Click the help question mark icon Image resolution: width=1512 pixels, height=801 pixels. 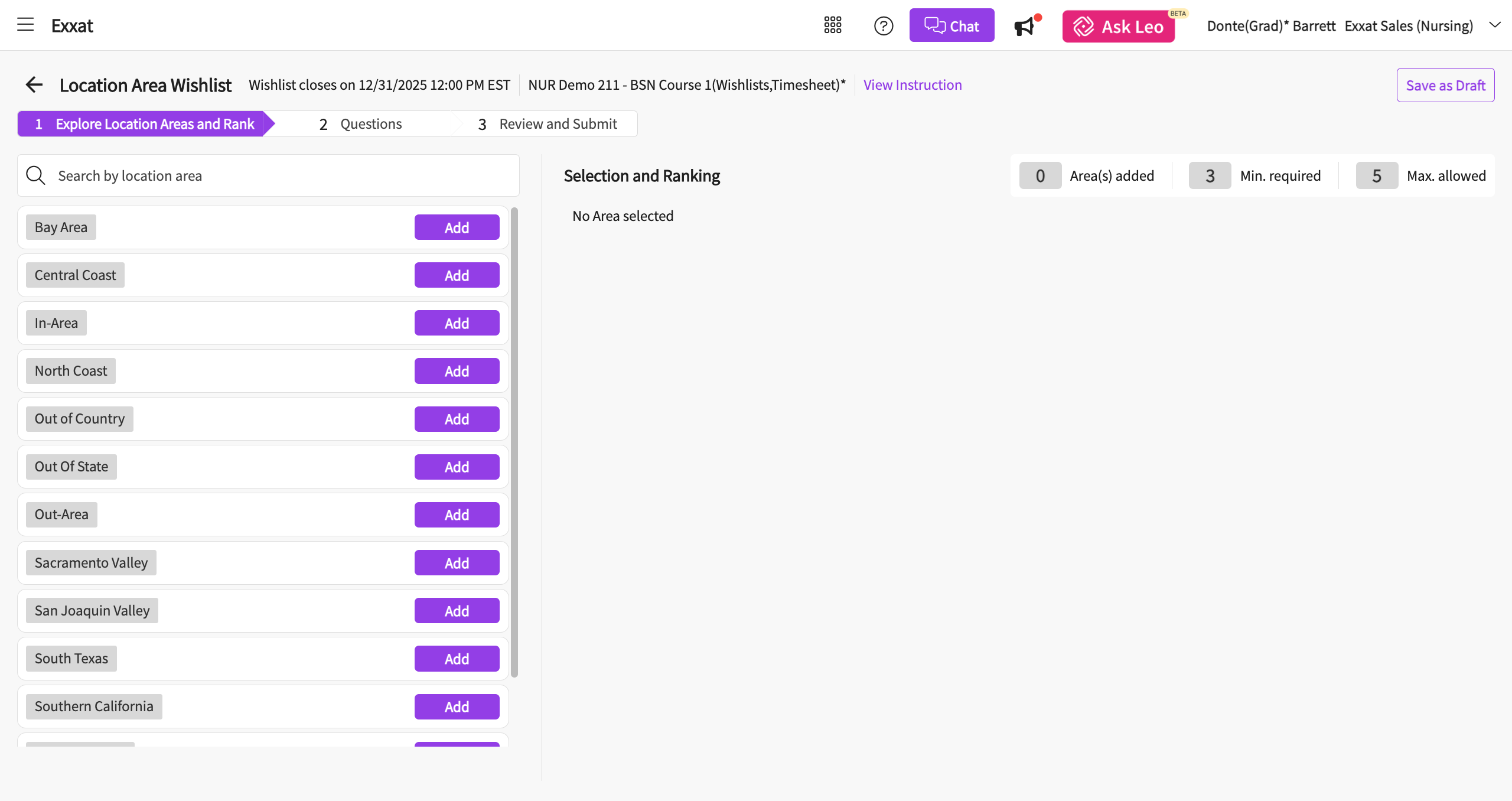point(884,26)
